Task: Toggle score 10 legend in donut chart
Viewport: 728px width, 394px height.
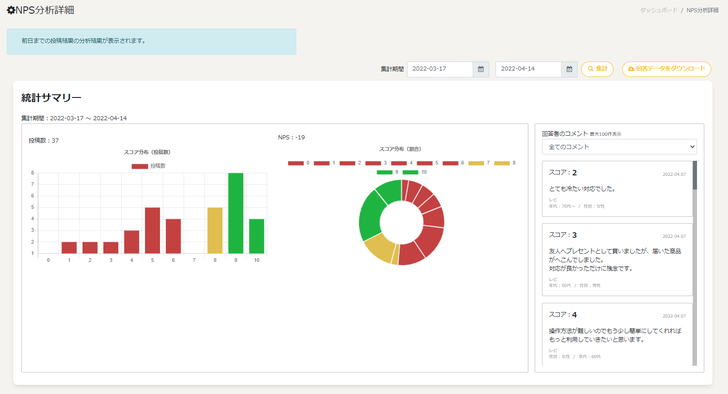Action: coord(415,172)
